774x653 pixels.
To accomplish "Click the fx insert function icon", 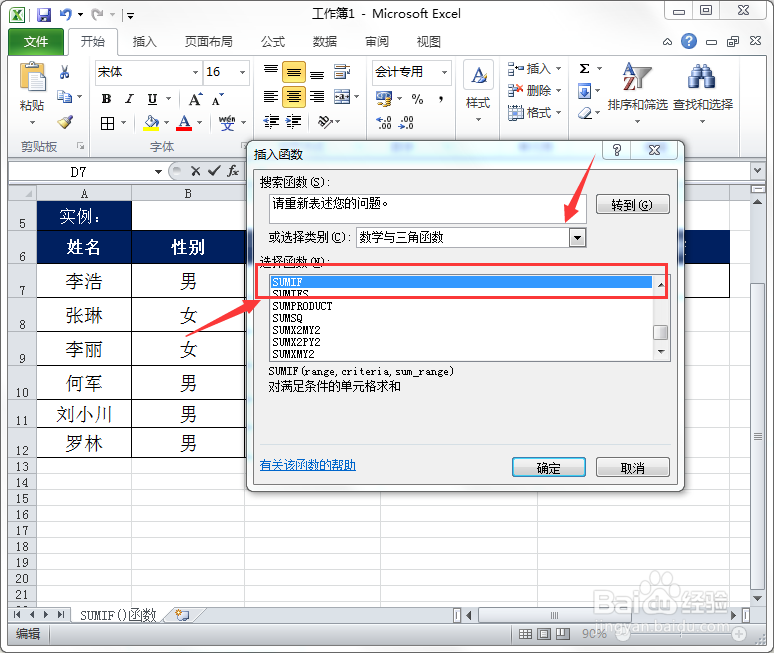I will 233,171.
